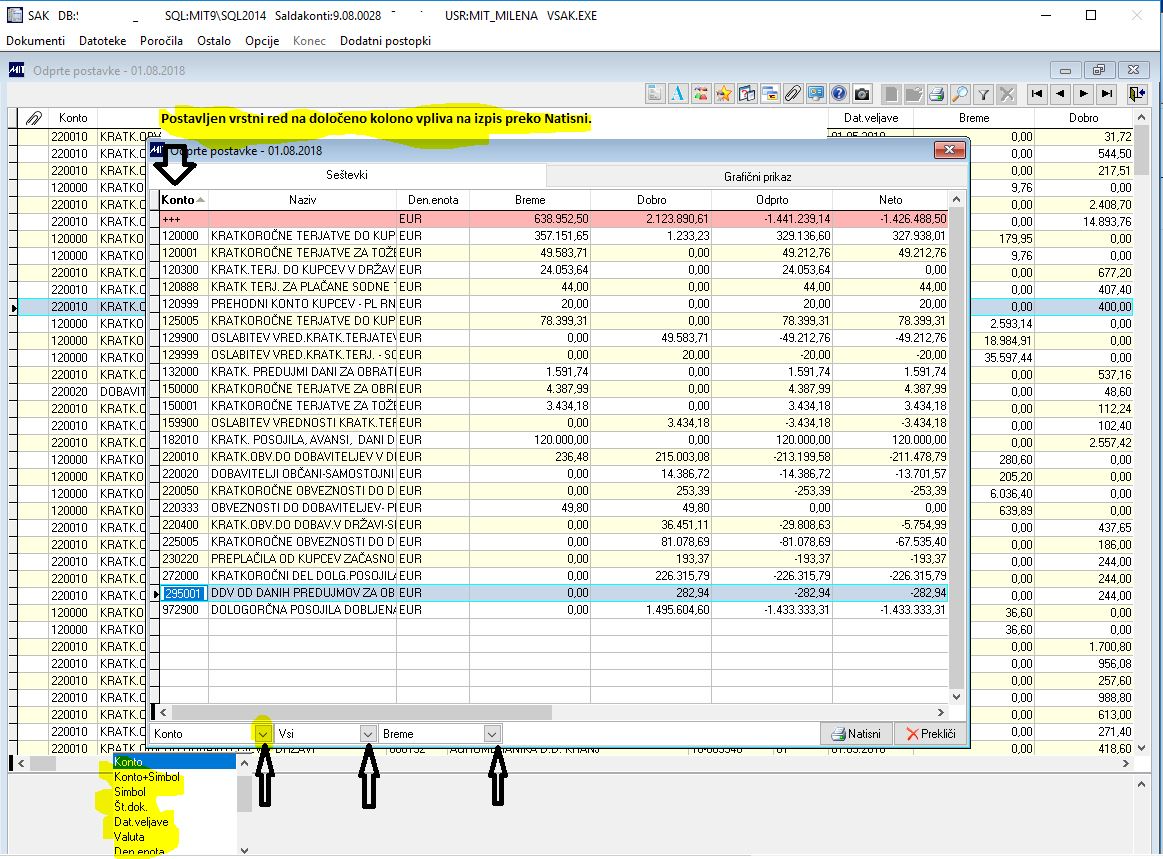Click the printer icon in main toolbar
The height and width of the screenshot is (859, 1163).
click(937, 93)
